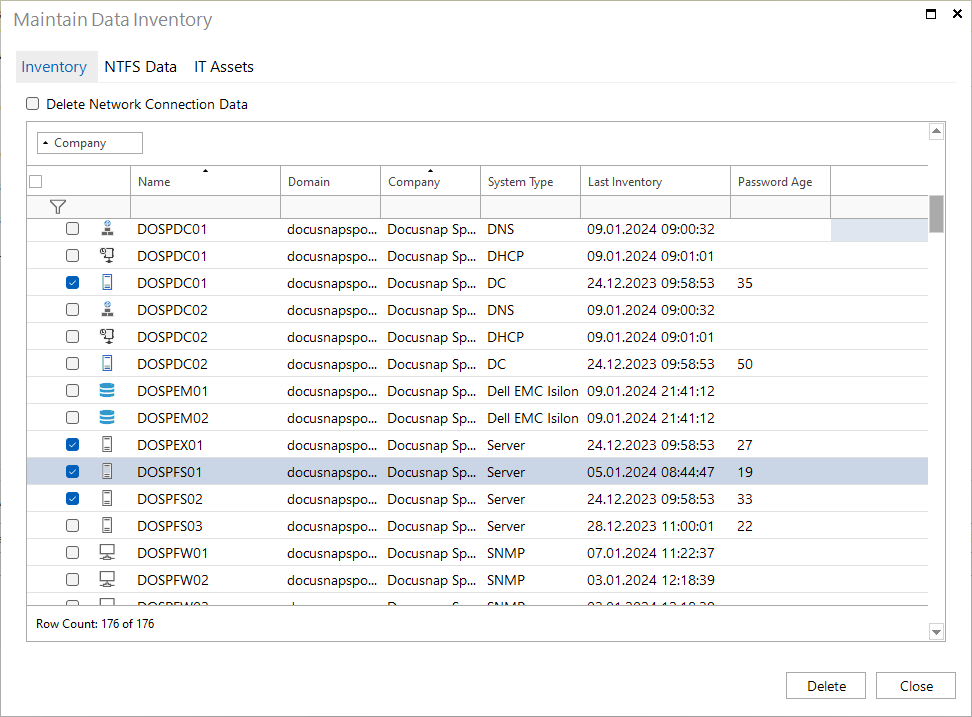
Task: Check the DOSPEM01 row checkbox
Action: click(x=73, y=390)
